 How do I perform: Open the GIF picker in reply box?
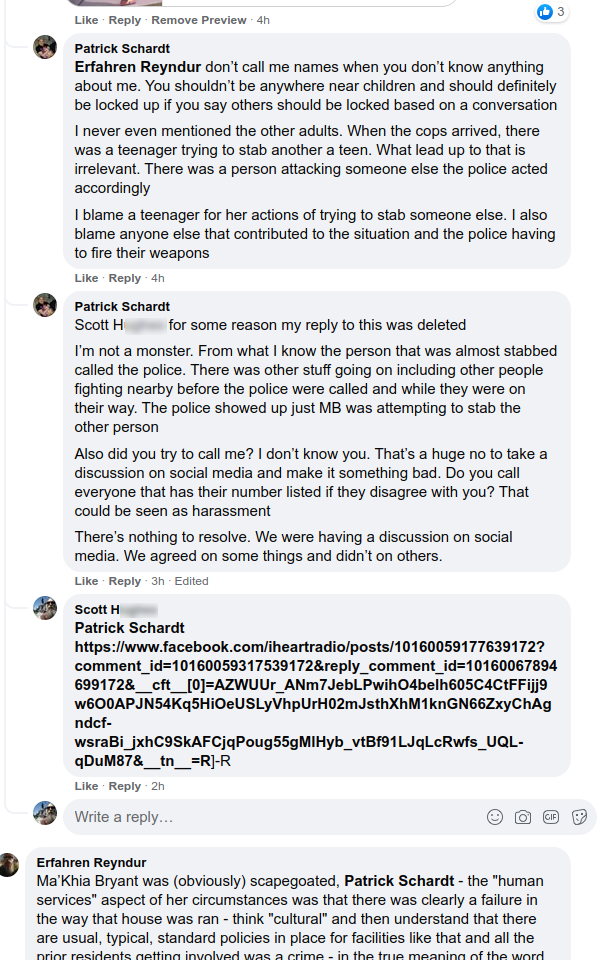(x=551, y=817)
